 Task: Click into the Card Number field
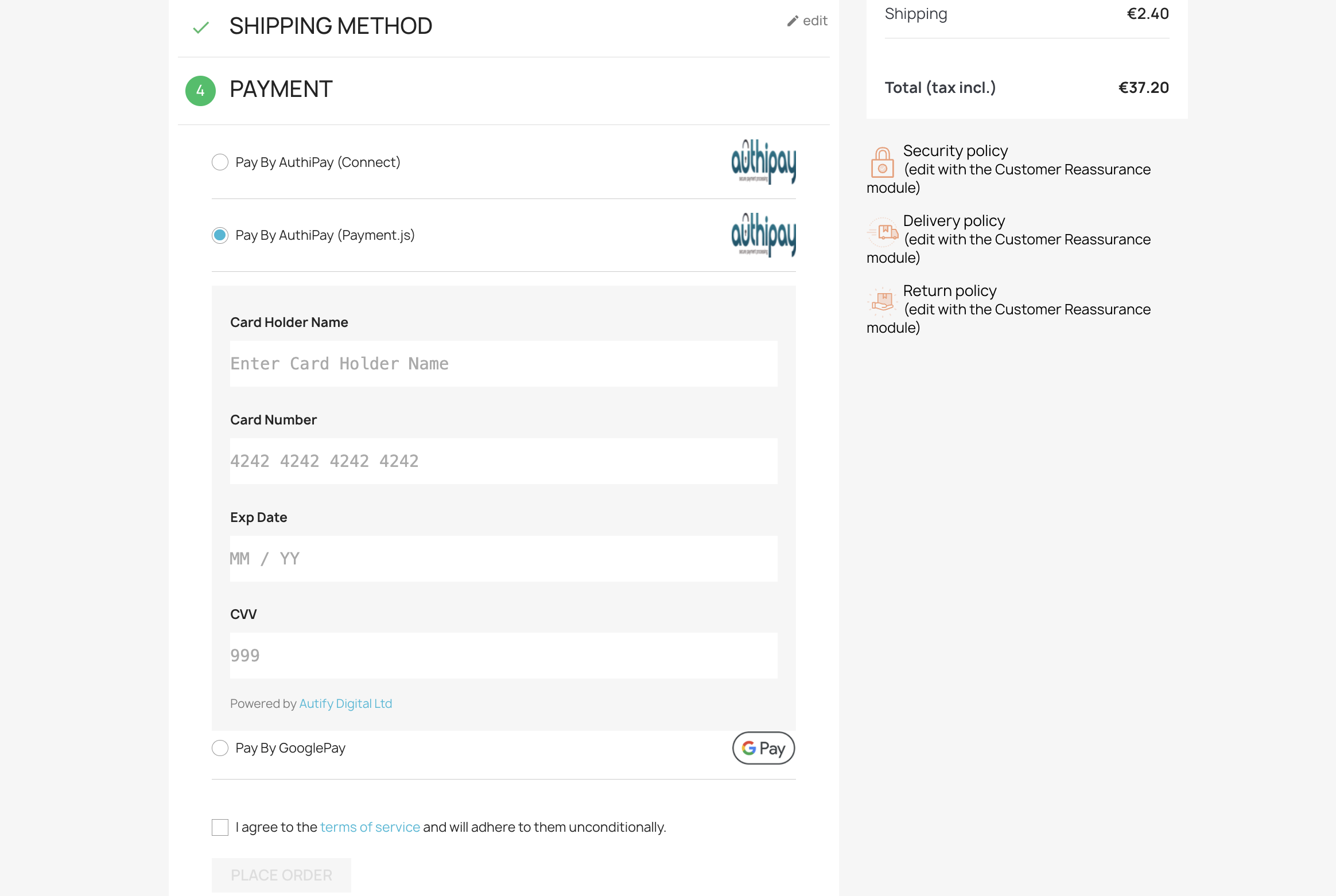[x=503, y=461]
